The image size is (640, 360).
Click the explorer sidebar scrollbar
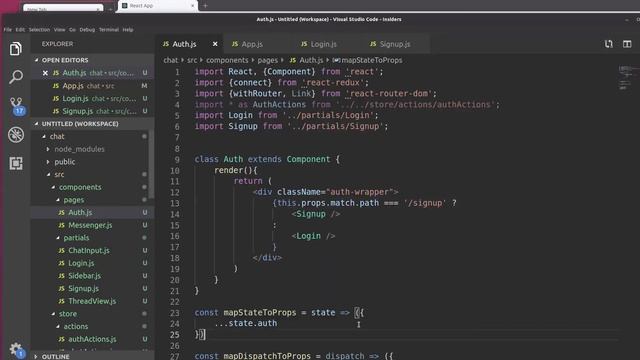[x=151, y=163]
